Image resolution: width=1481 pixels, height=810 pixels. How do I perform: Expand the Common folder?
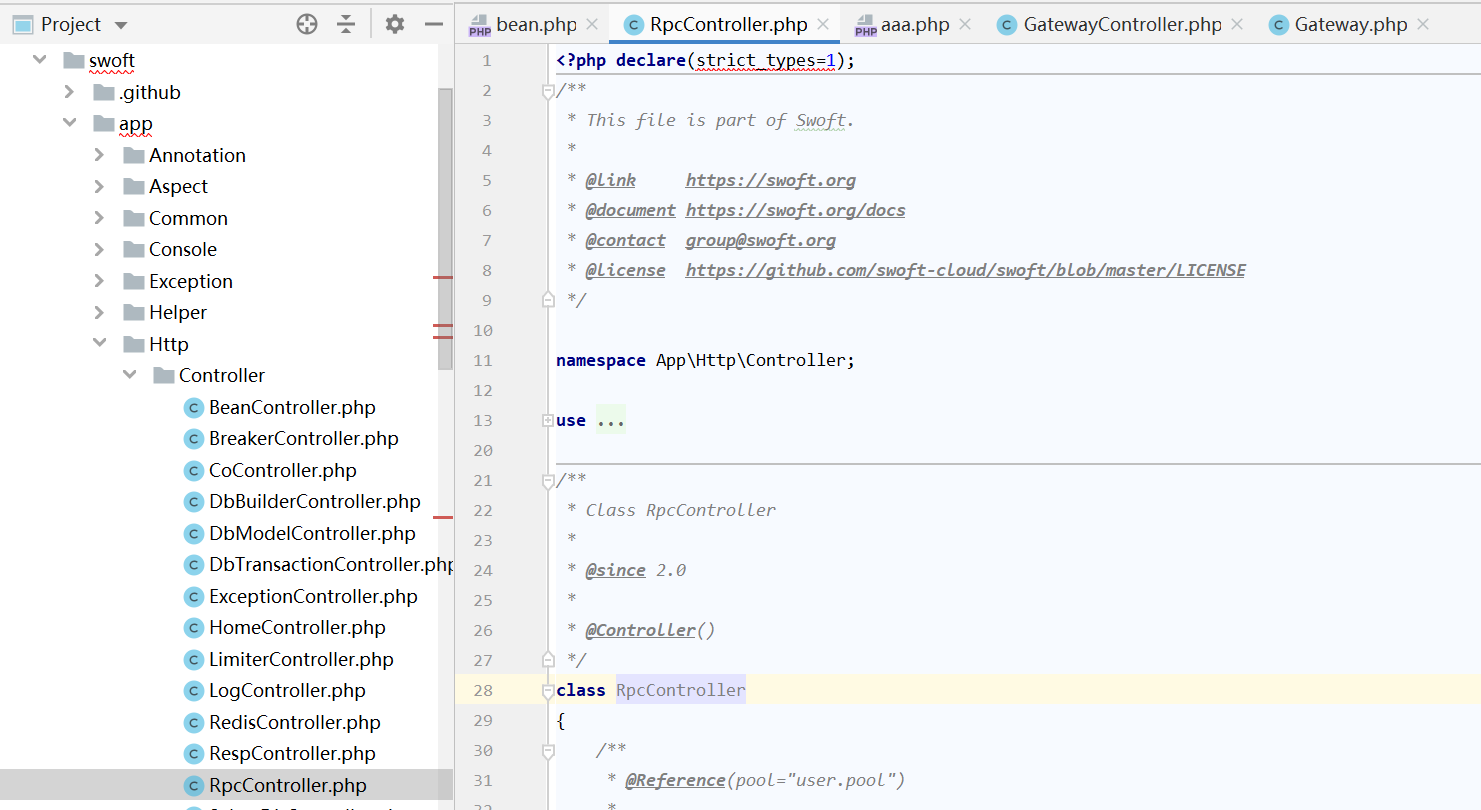pyautogui.click(x=99, y=218)
